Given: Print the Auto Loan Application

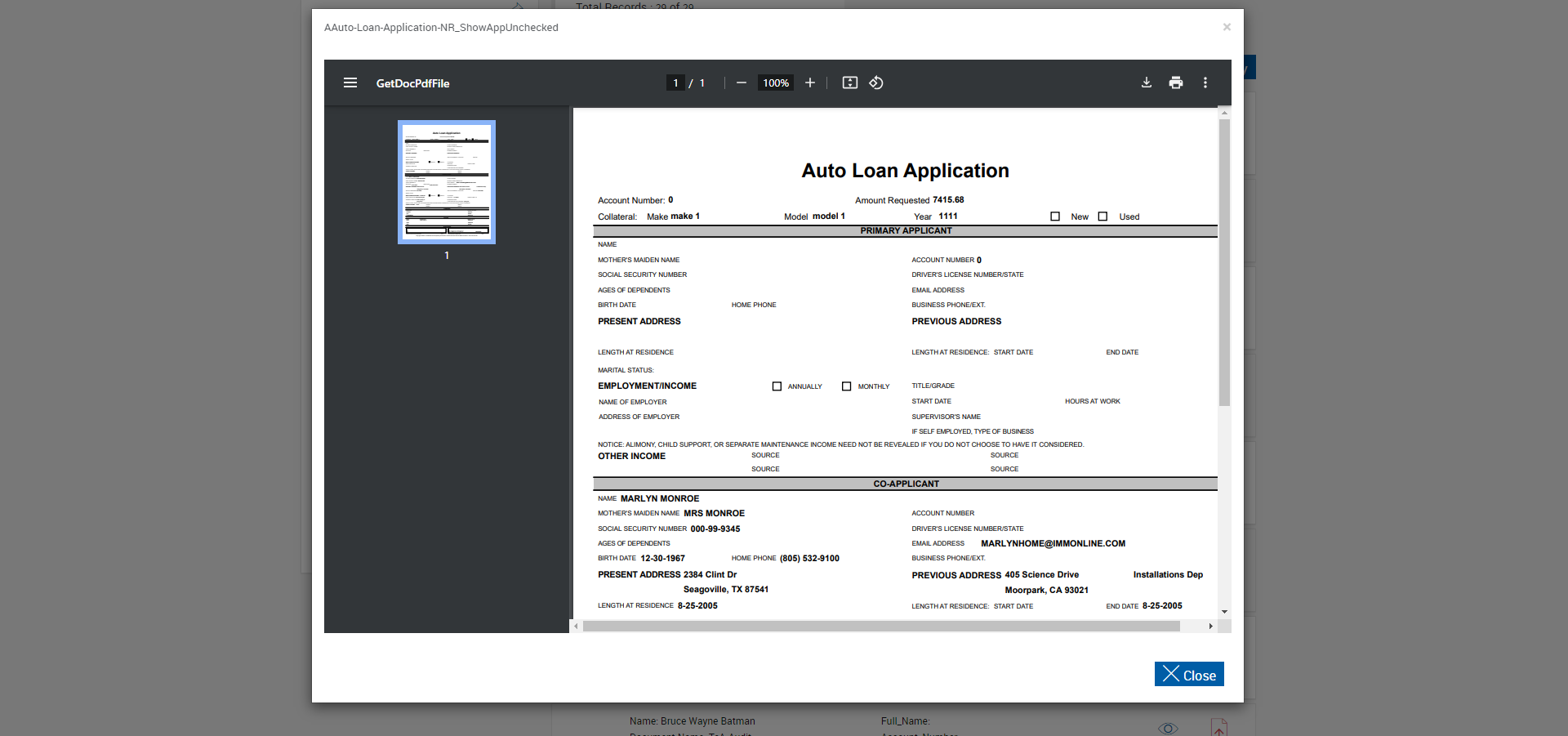Looking at the screenshot, I should (x=1175, y=83).
